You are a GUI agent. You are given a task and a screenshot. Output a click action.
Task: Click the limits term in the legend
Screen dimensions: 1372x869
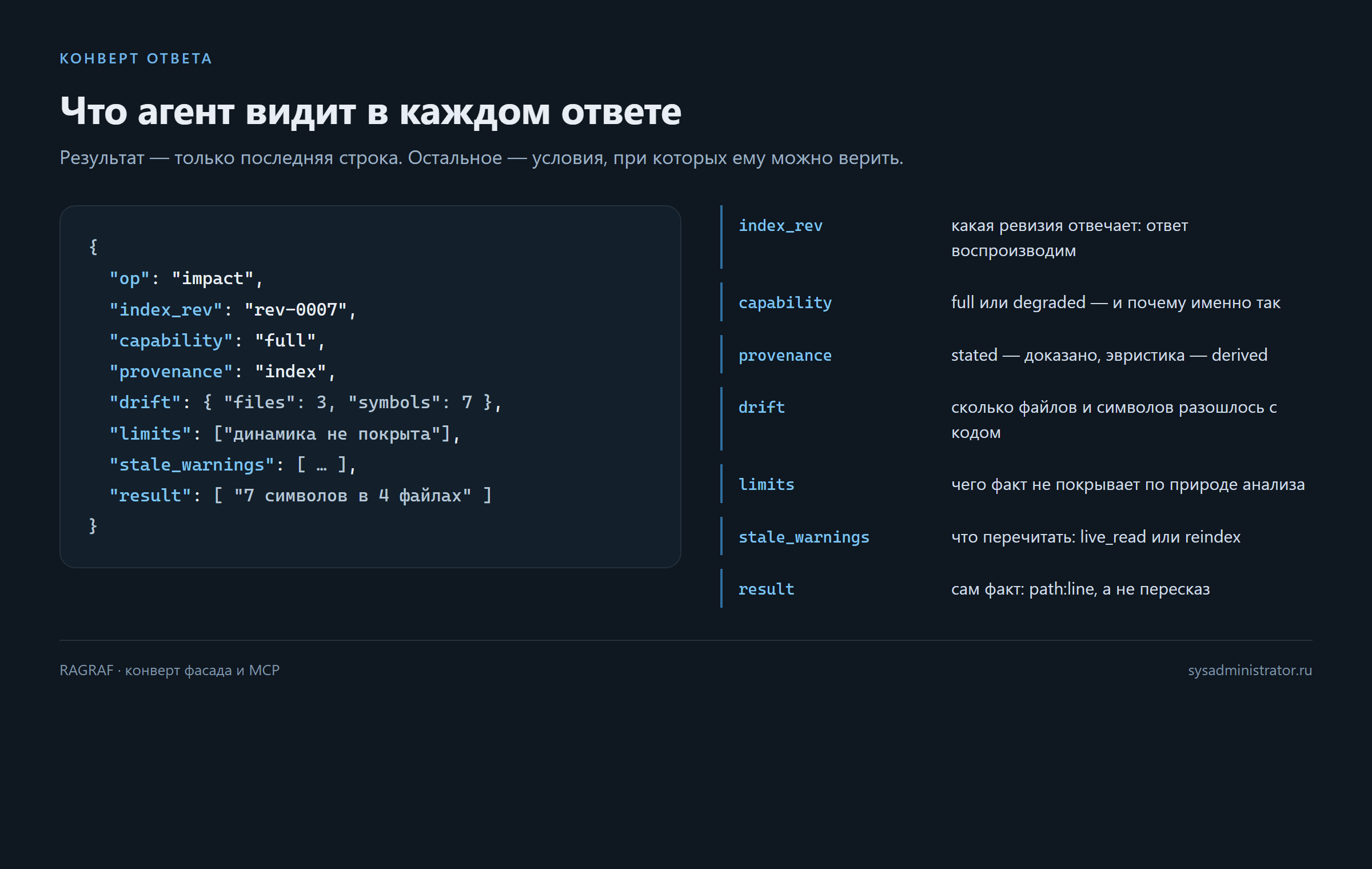[766, 485]
